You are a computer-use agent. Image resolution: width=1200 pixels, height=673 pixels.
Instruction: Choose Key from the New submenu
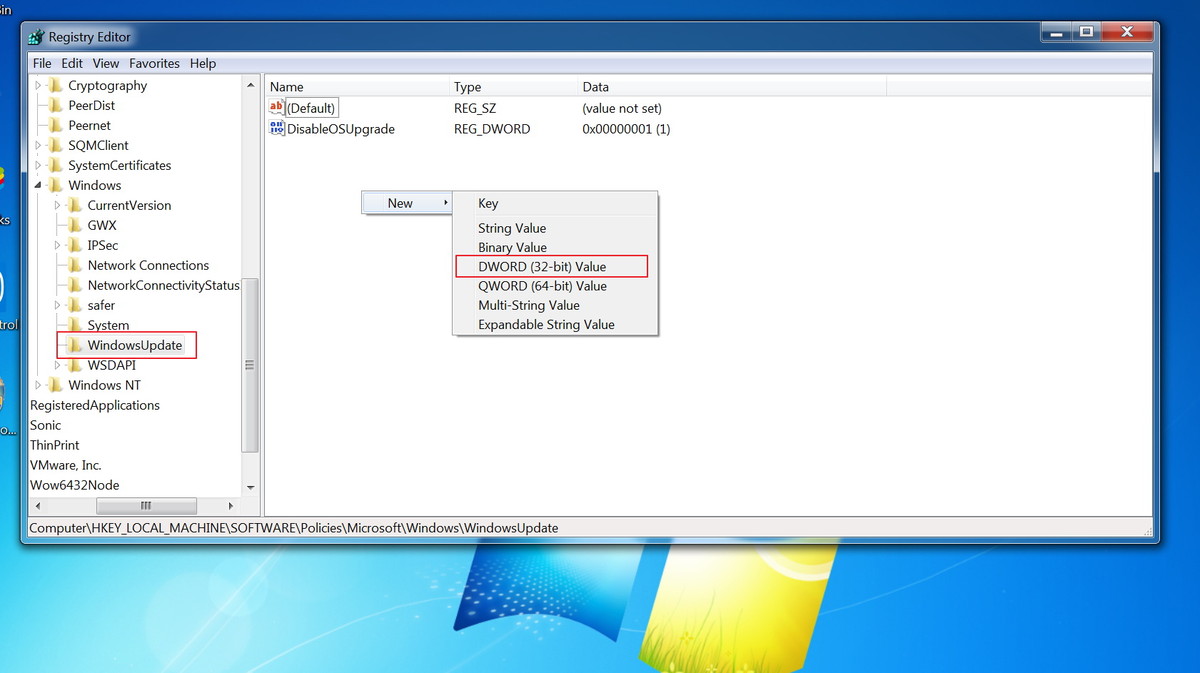(555, 203)
